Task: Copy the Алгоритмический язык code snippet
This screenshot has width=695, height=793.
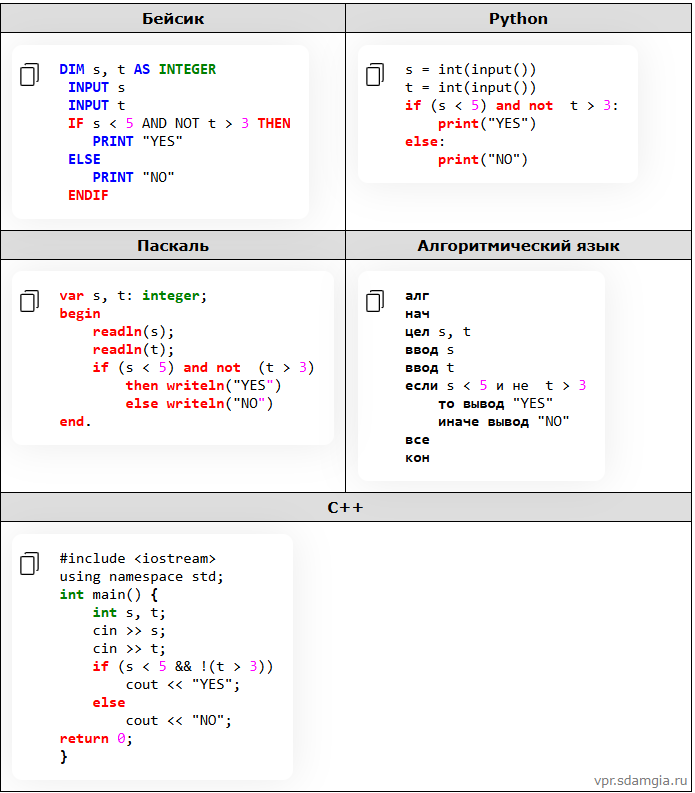Action: [375, 300]
